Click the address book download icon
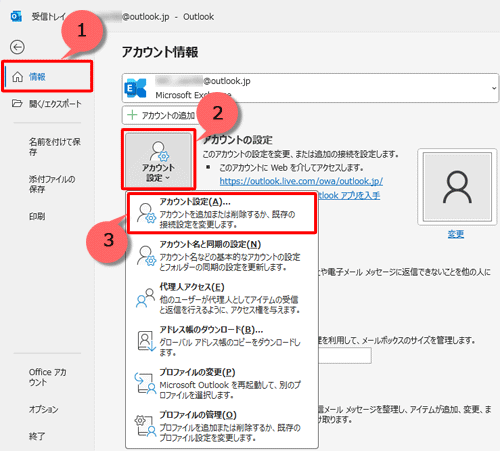Image resolution: width=500 pixels, height=451 pixels. coord(147,341)
